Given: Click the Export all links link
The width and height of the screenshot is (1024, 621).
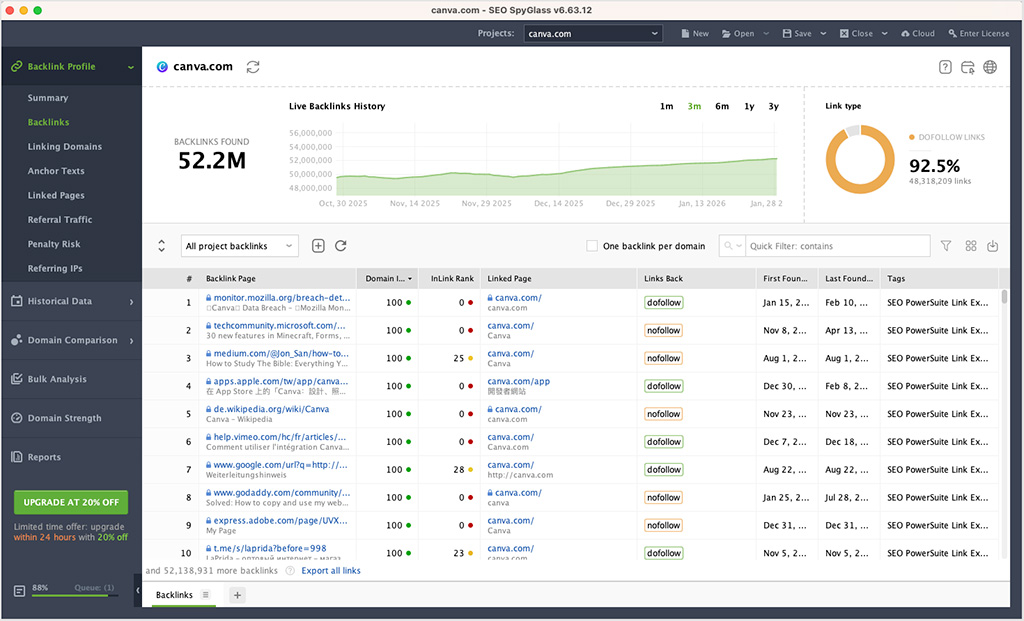Looking at the screenshot, I should click(x=331, y=571).
